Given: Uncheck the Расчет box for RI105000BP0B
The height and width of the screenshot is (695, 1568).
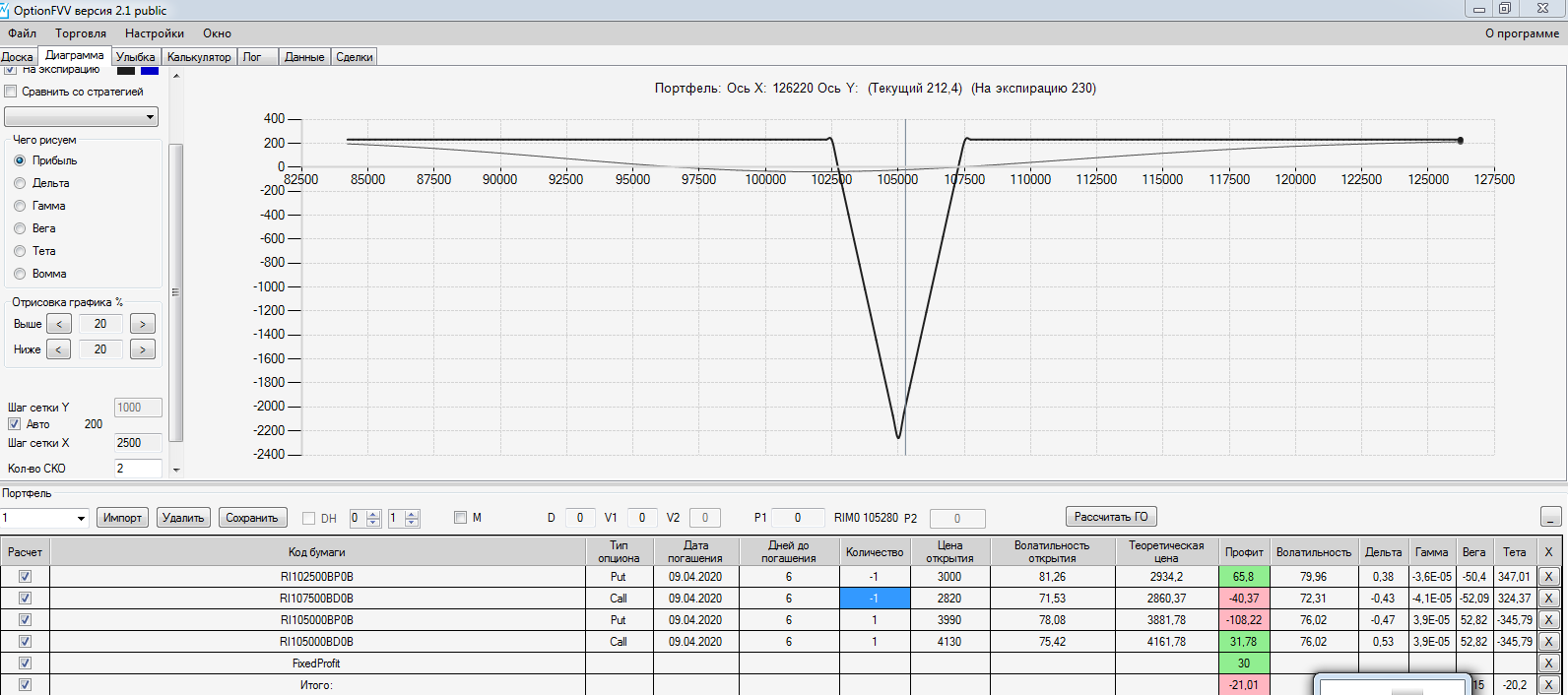Looking at the screenshot, I should point(25,620).
